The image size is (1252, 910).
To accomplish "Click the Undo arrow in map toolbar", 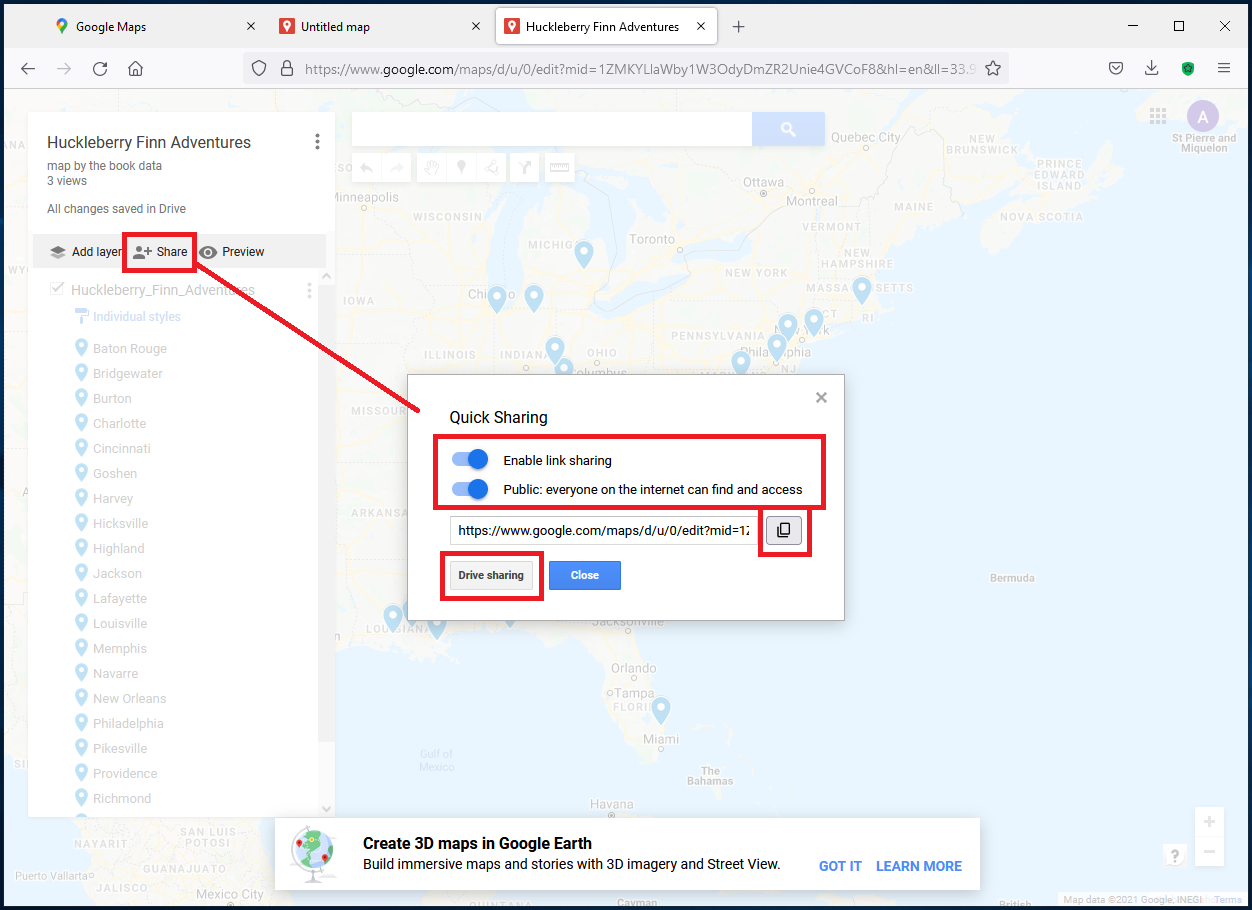I will pos(367,168).
